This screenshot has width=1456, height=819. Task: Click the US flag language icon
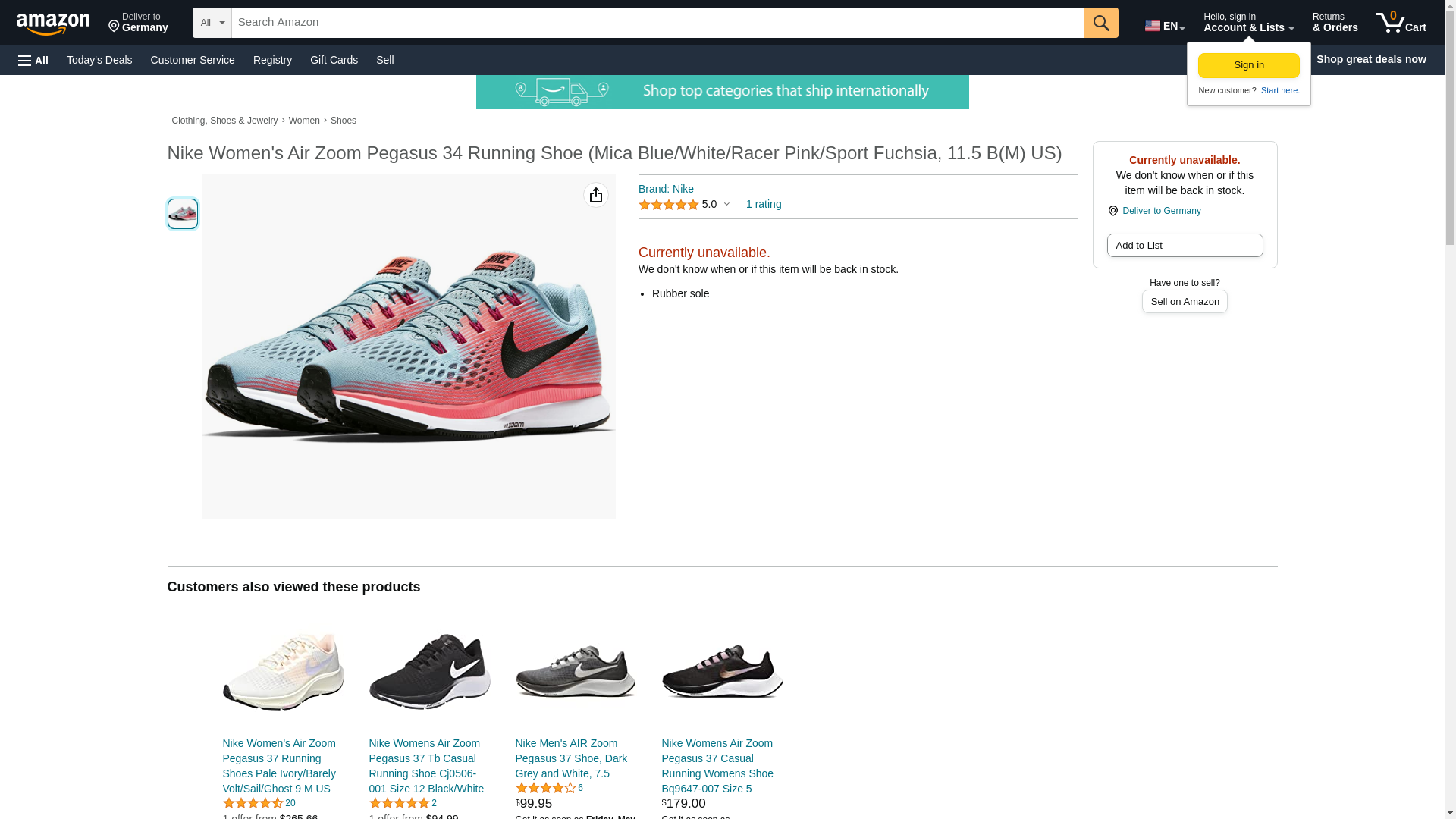[x=1152, y=26]
